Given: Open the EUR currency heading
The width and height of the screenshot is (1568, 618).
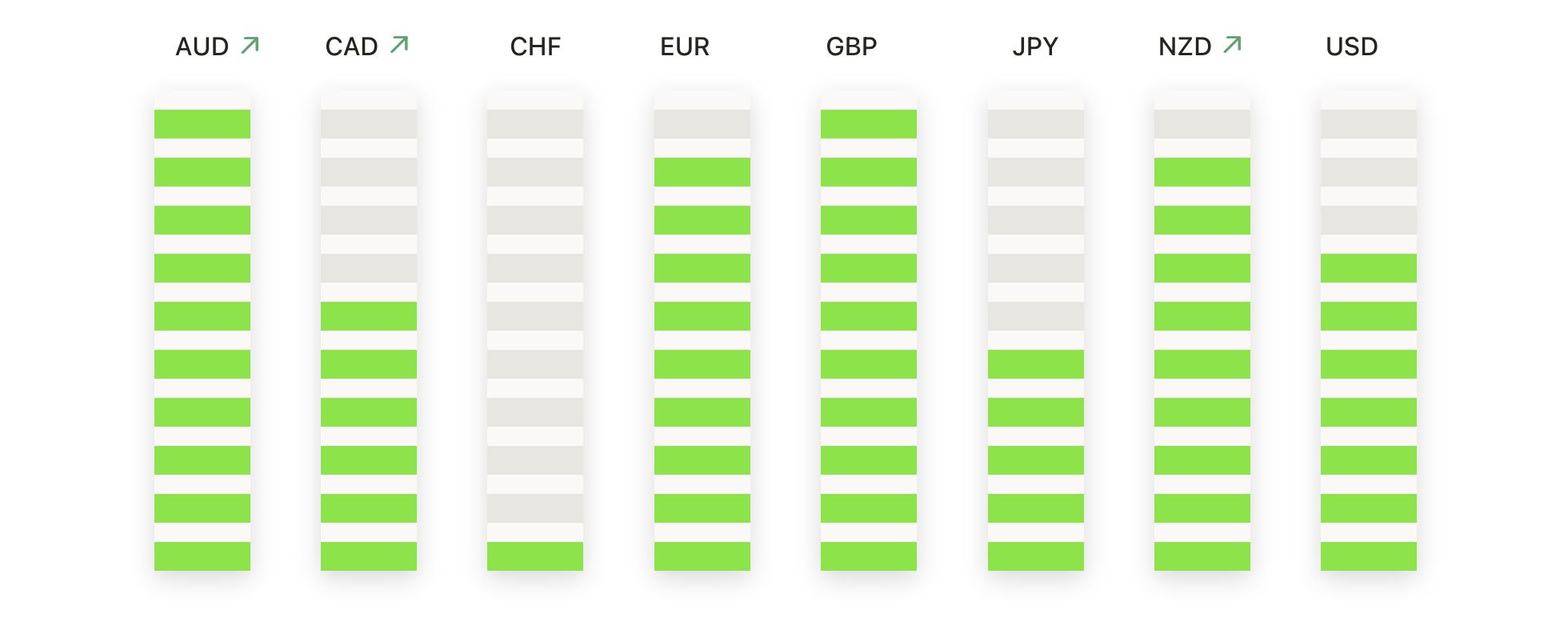Looking at the screenshot, I should (685, 47).
